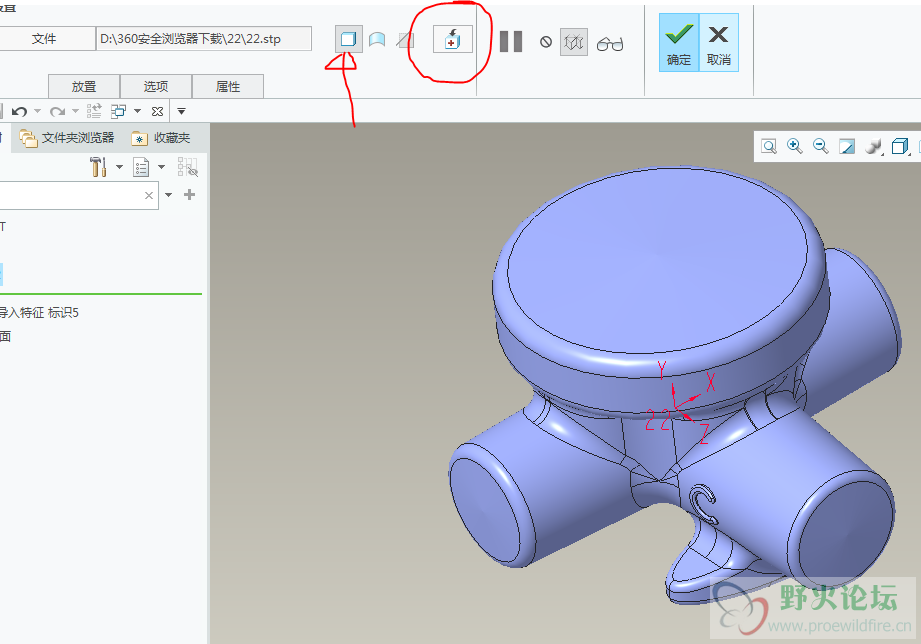Select the solid import type icon
The image size is (921, 644).
pos(349,39)
